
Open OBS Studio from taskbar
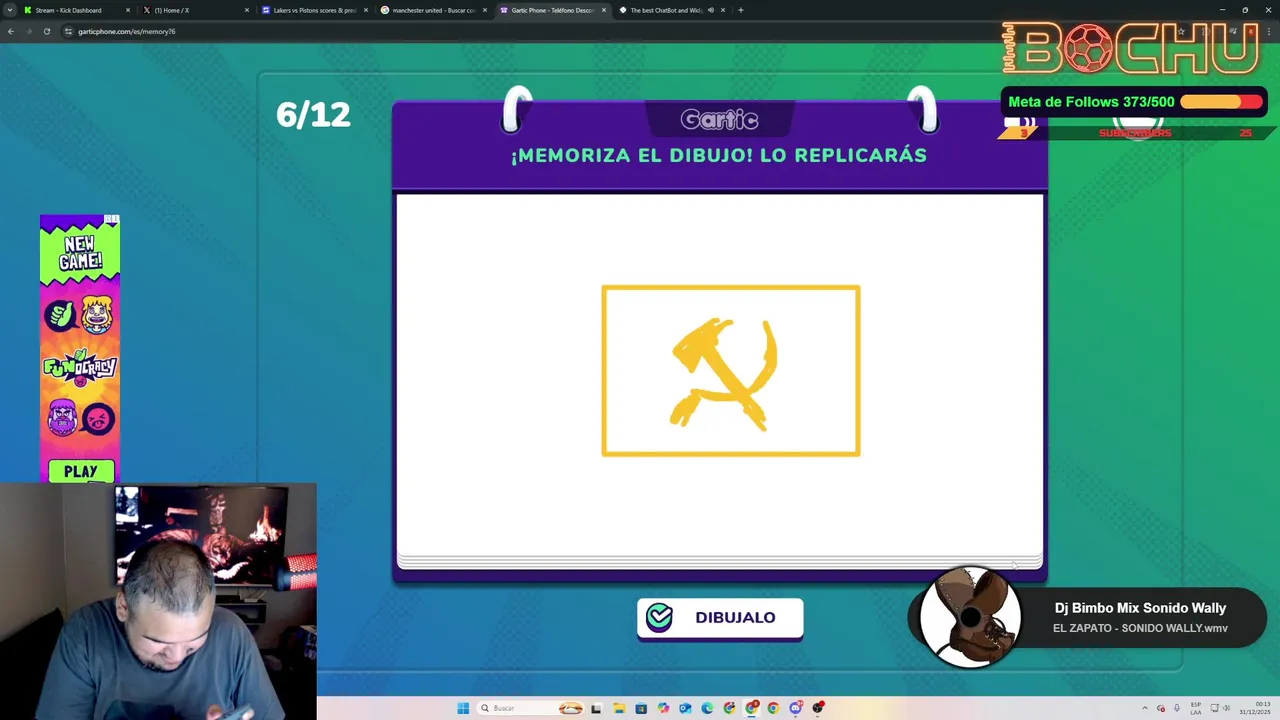click(818, 708)
